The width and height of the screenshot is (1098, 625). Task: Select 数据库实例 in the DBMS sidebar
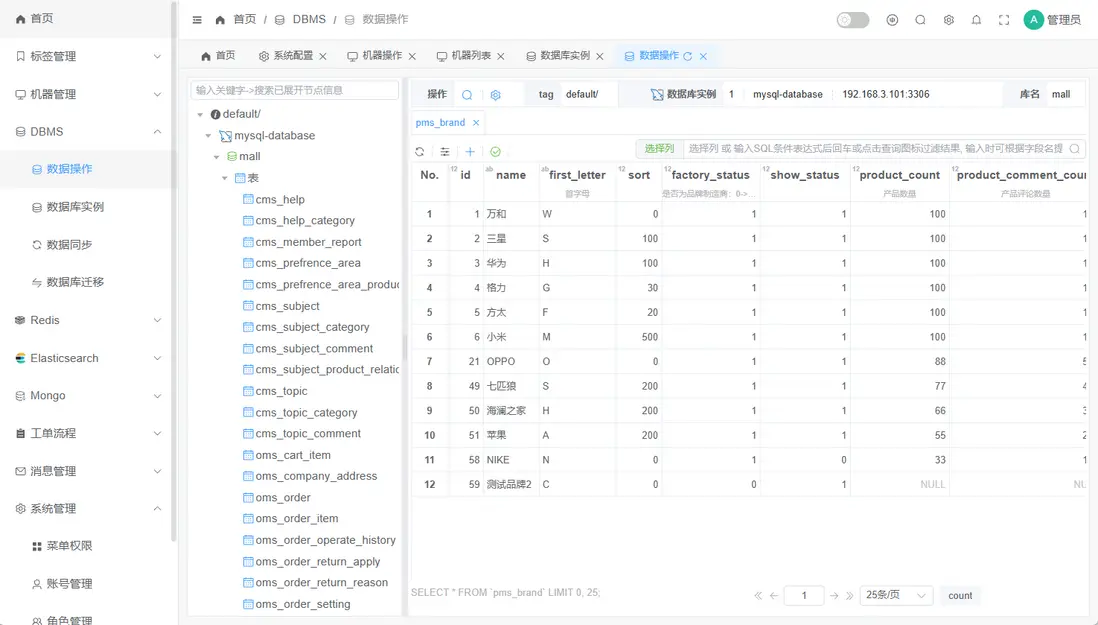(x=75, y=207)
